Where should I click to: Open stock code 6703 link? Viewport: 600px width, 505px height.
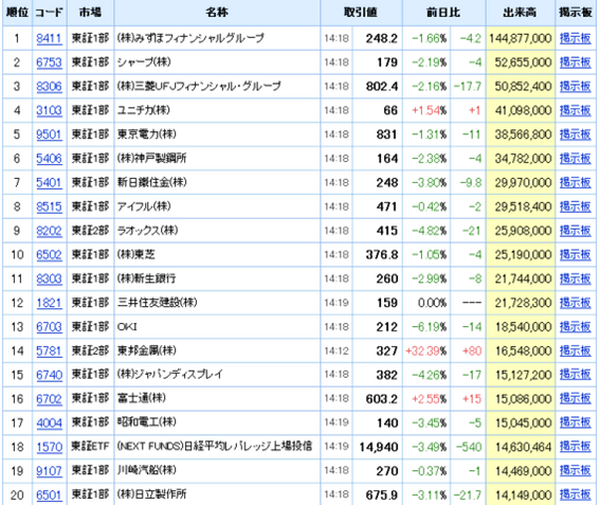(x=49, y=327)
